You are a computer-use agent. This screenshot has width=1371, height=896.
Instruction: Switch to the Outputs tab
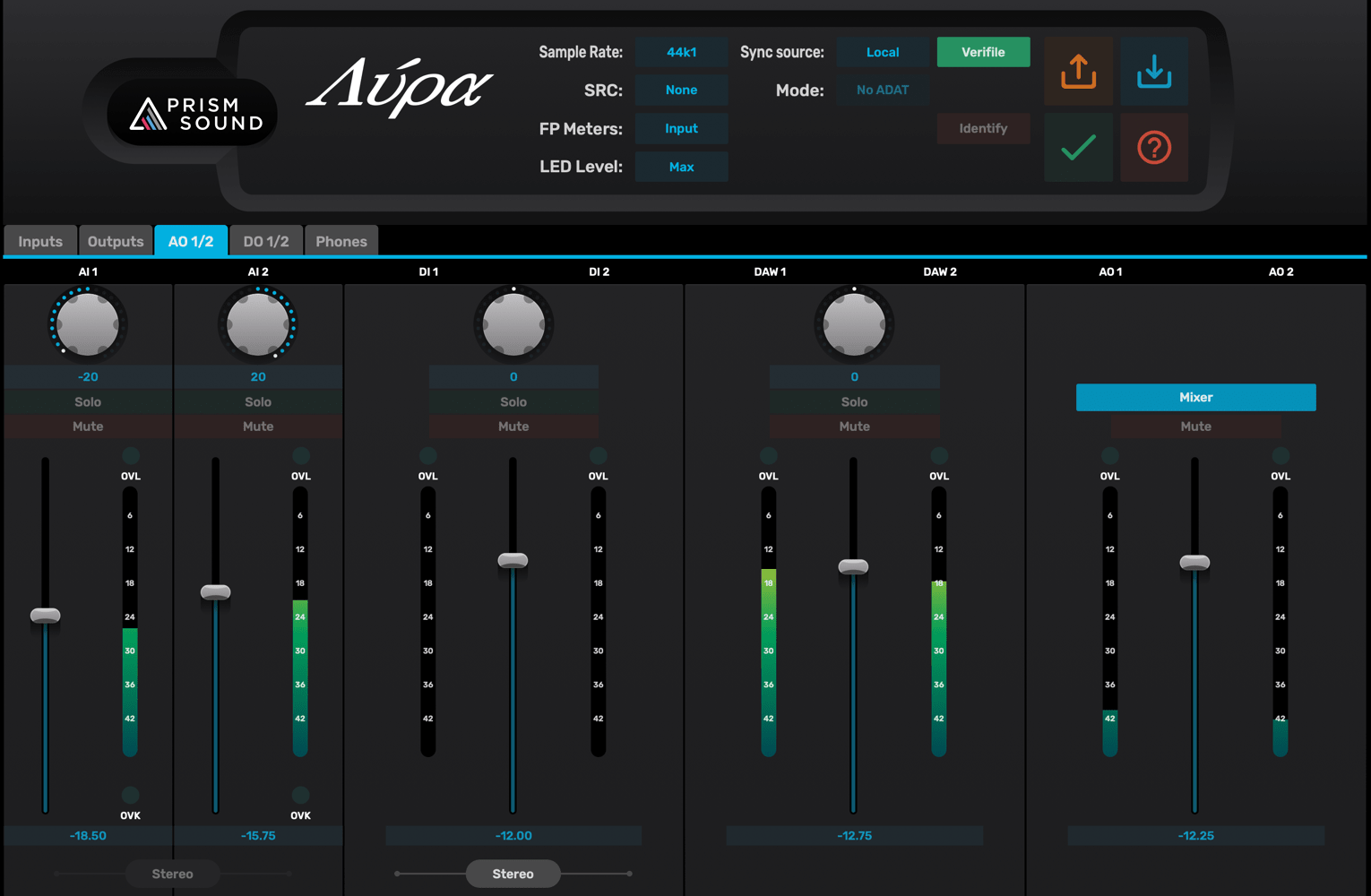pyautogui.click(x=116, y=241)
